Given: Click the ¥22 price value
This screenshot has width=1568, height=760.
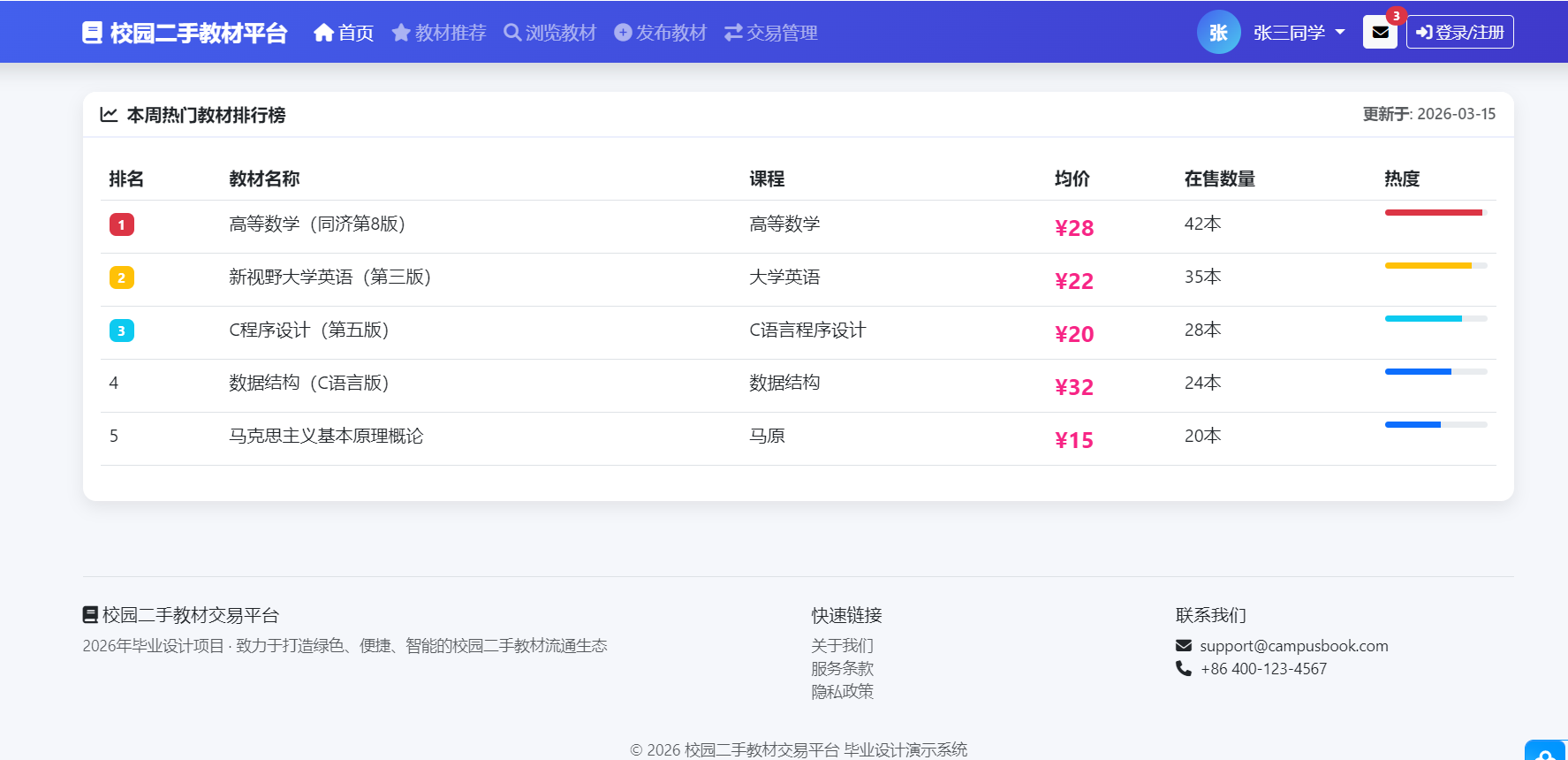Looking at the screenshot, I should coord(1074,281).
